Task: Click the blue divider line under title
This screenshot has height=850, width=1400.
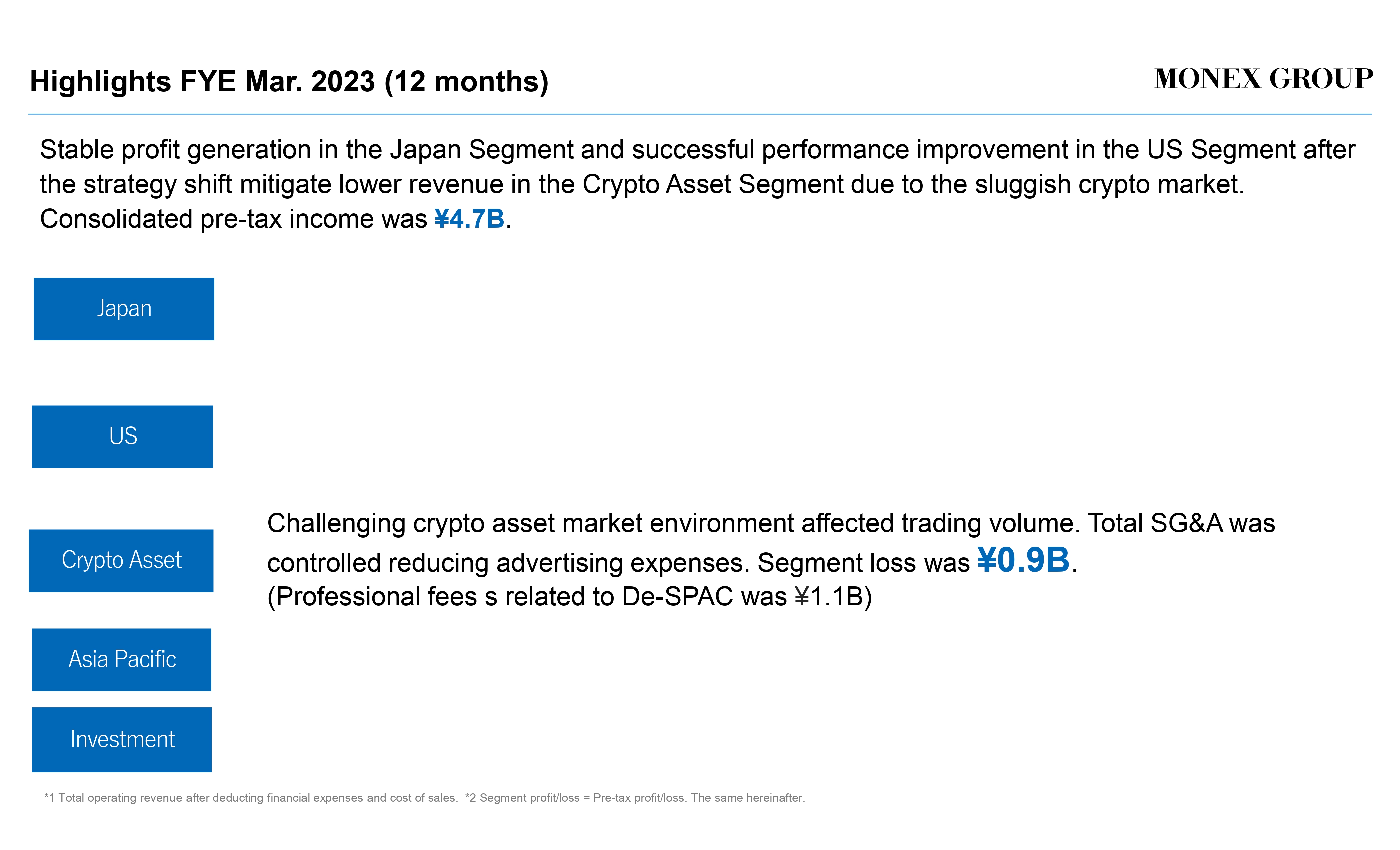Action: (x=700, y=114)
